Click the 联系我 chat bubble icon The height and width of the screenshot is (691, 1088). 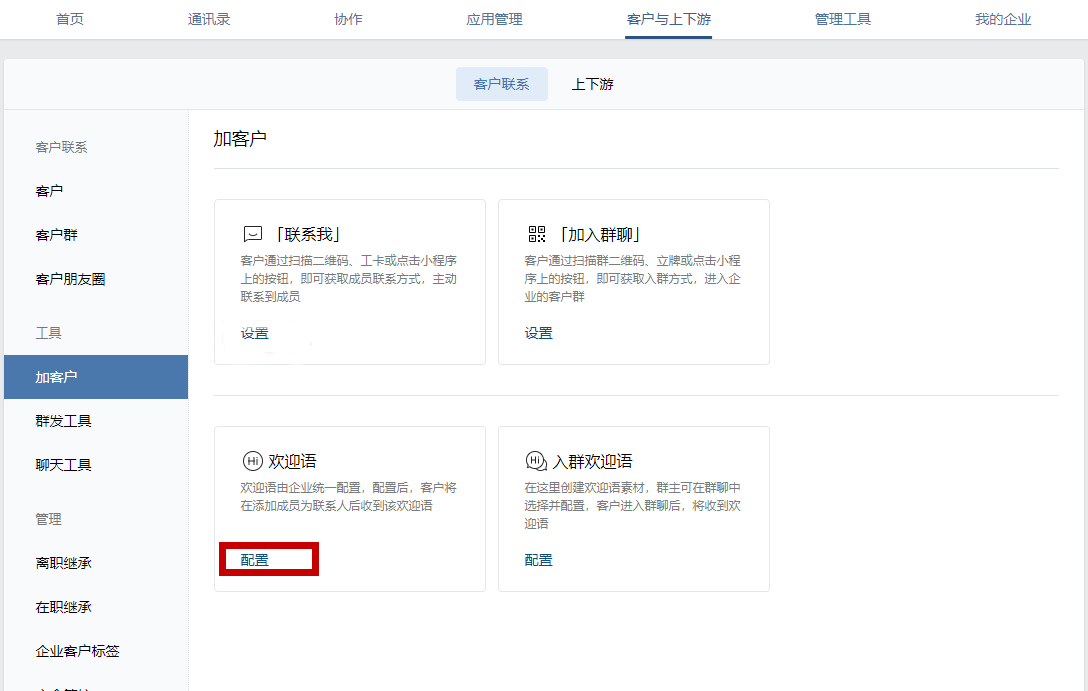[252, 235]
